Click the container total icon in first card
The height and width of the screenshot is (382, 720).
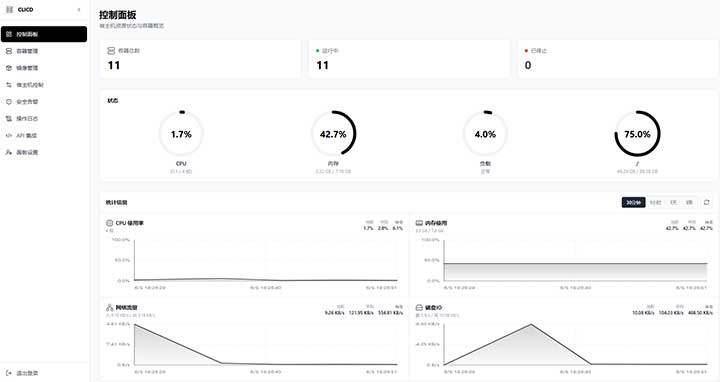(x=111, y=51)
